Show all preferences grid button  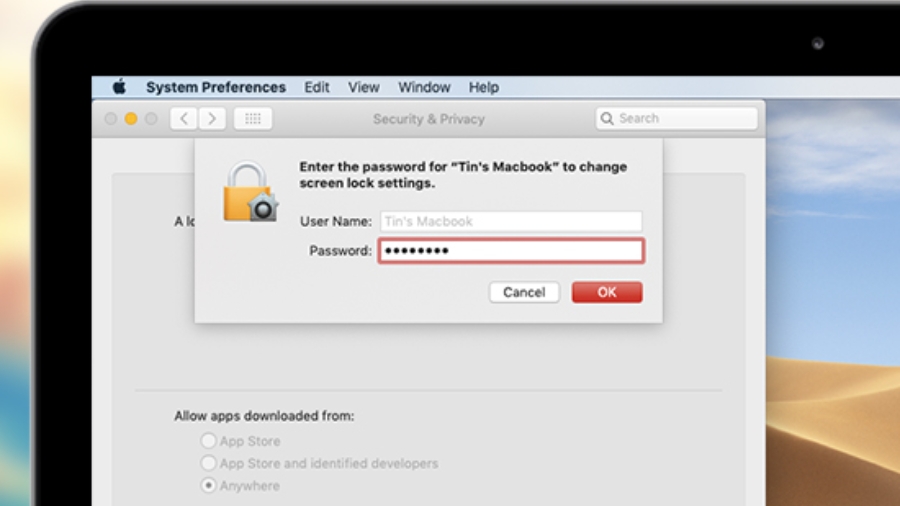coord(253,118)
